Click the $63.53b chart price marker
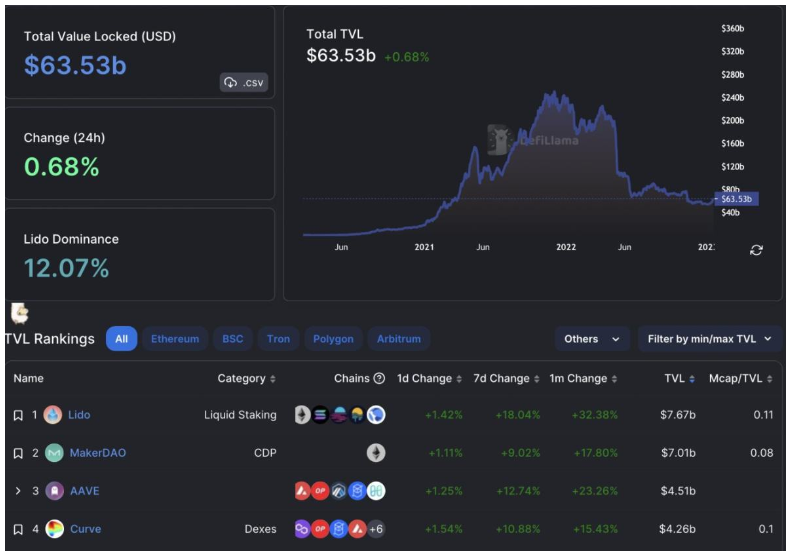Viewport: 791px width, 555px height. pyautogui.click(x=737, y=199)
